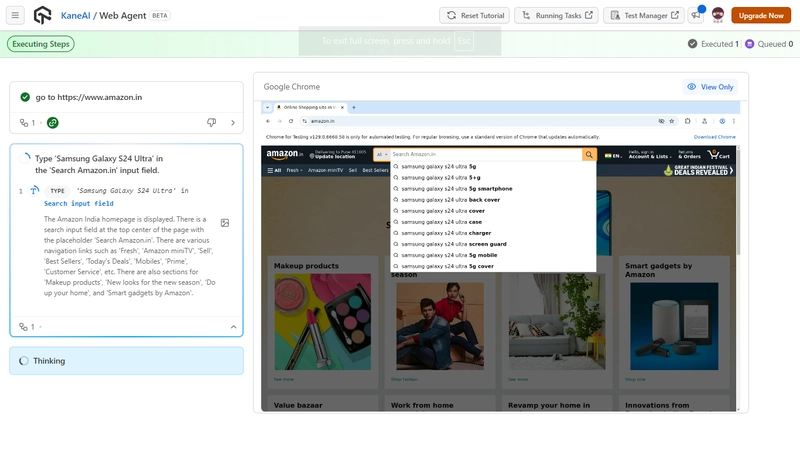Select suggestion 'samsung galaxy s24 ultra 5g'
The height and width of the screenshot is (449, 800).
tap(493, 166)
